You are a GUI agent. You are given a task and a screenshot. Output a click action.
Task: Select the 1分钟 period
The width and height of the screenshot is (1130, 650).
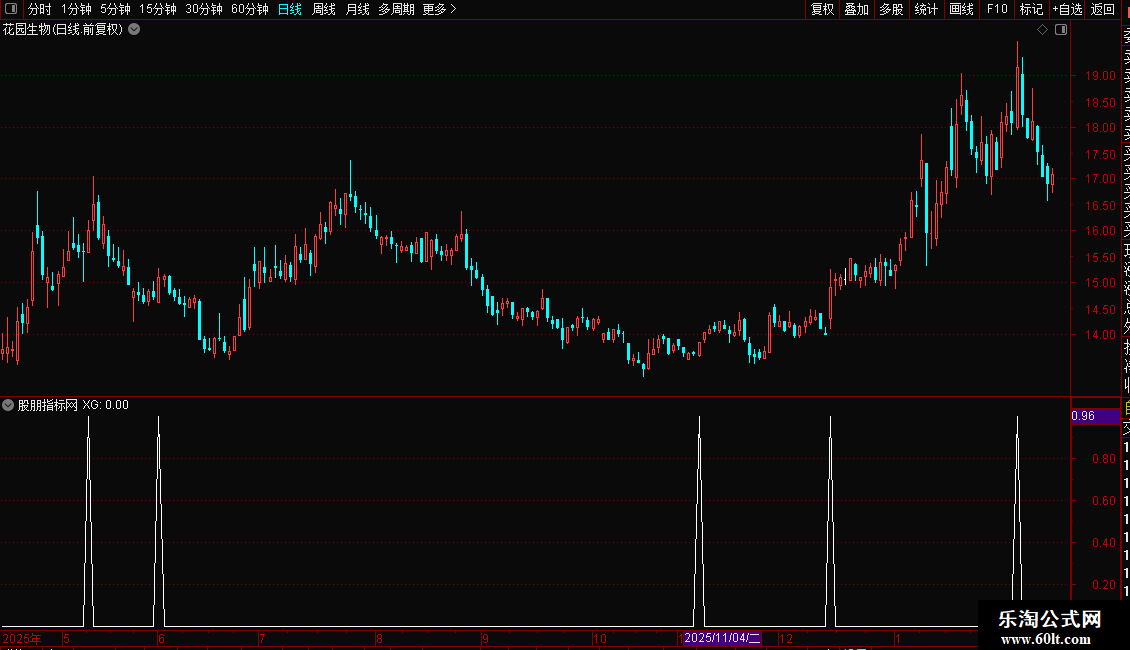click(x=76, y=9)
